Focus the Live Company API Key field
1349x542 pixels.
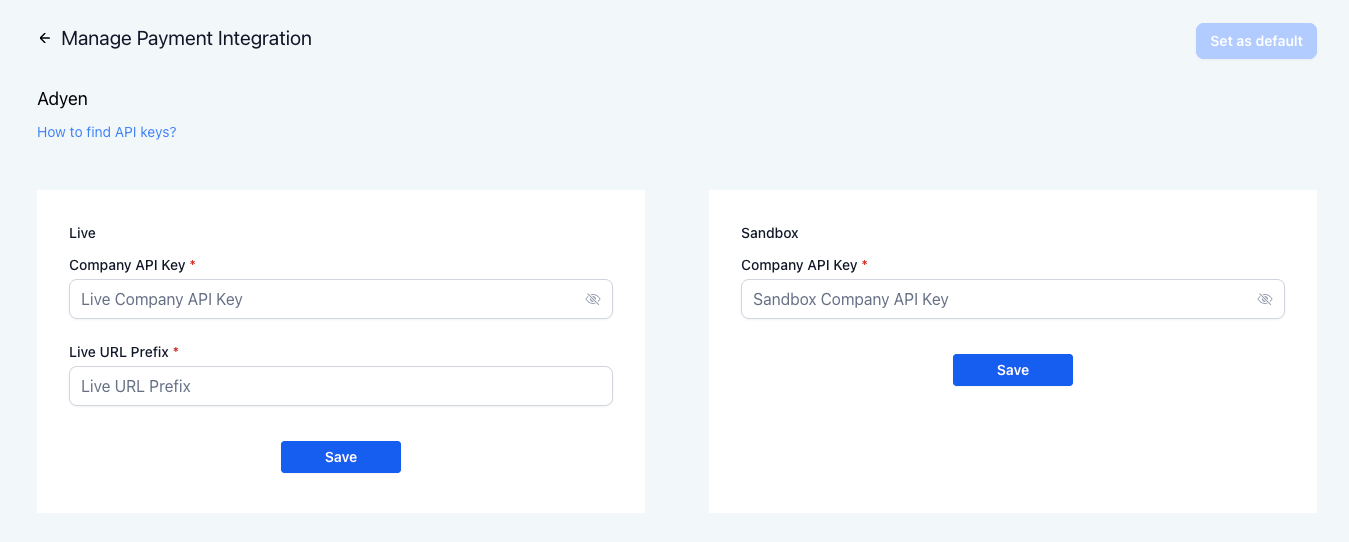(x=341, y=299)
